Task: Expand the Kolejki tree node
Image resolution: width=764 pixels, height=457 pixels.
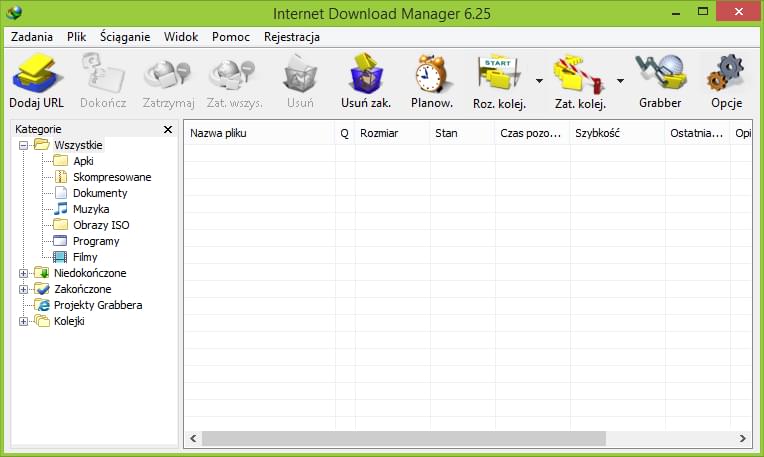Action: 24,321
